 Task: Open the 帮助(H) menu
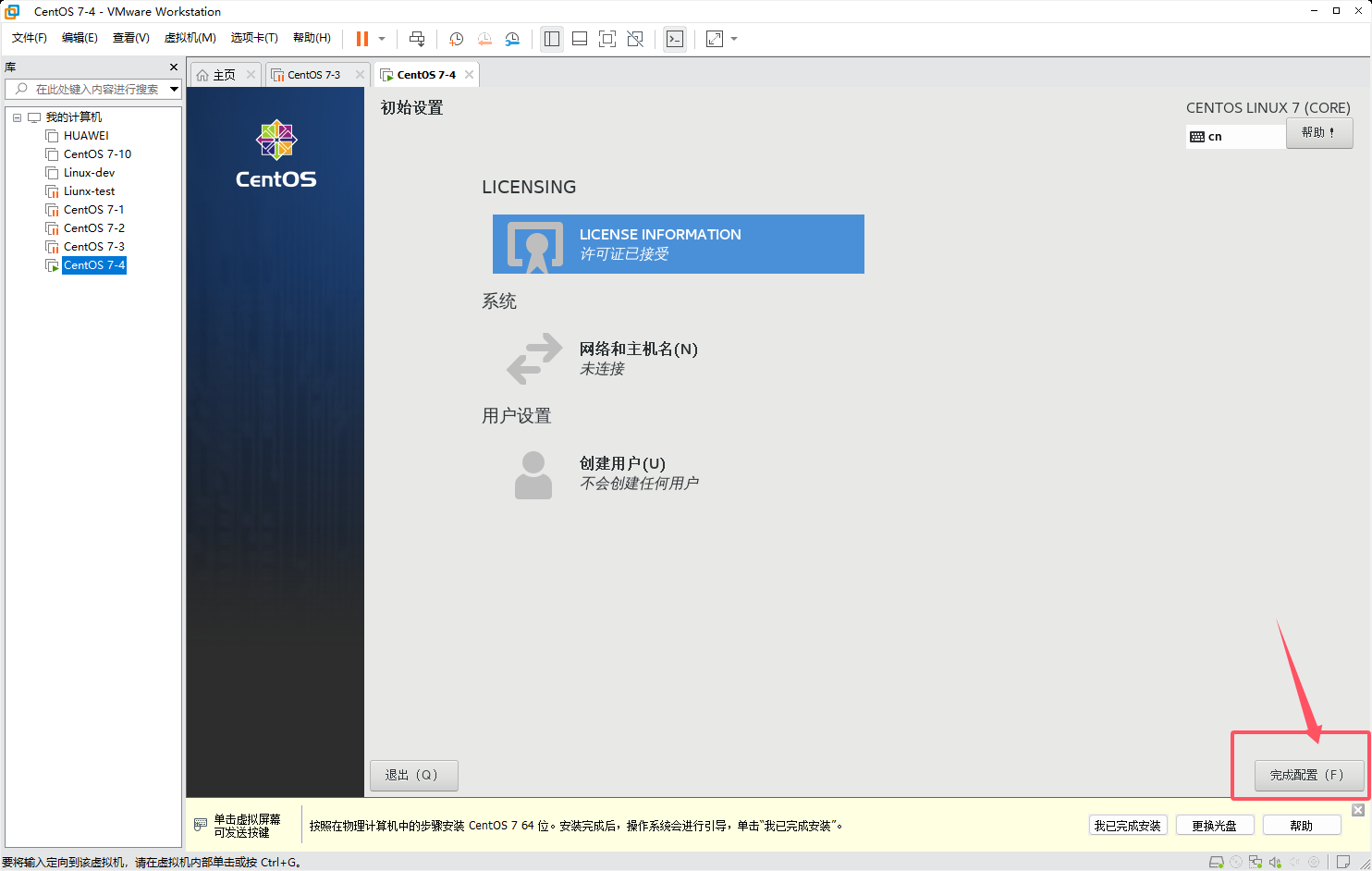pos(312,38)
